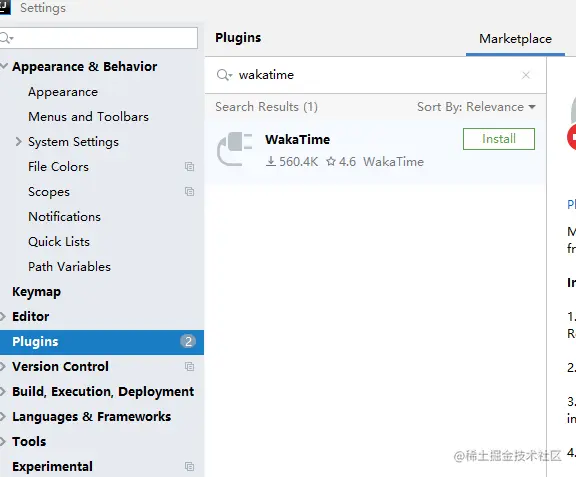Expand the System Settings tree node

18,142
